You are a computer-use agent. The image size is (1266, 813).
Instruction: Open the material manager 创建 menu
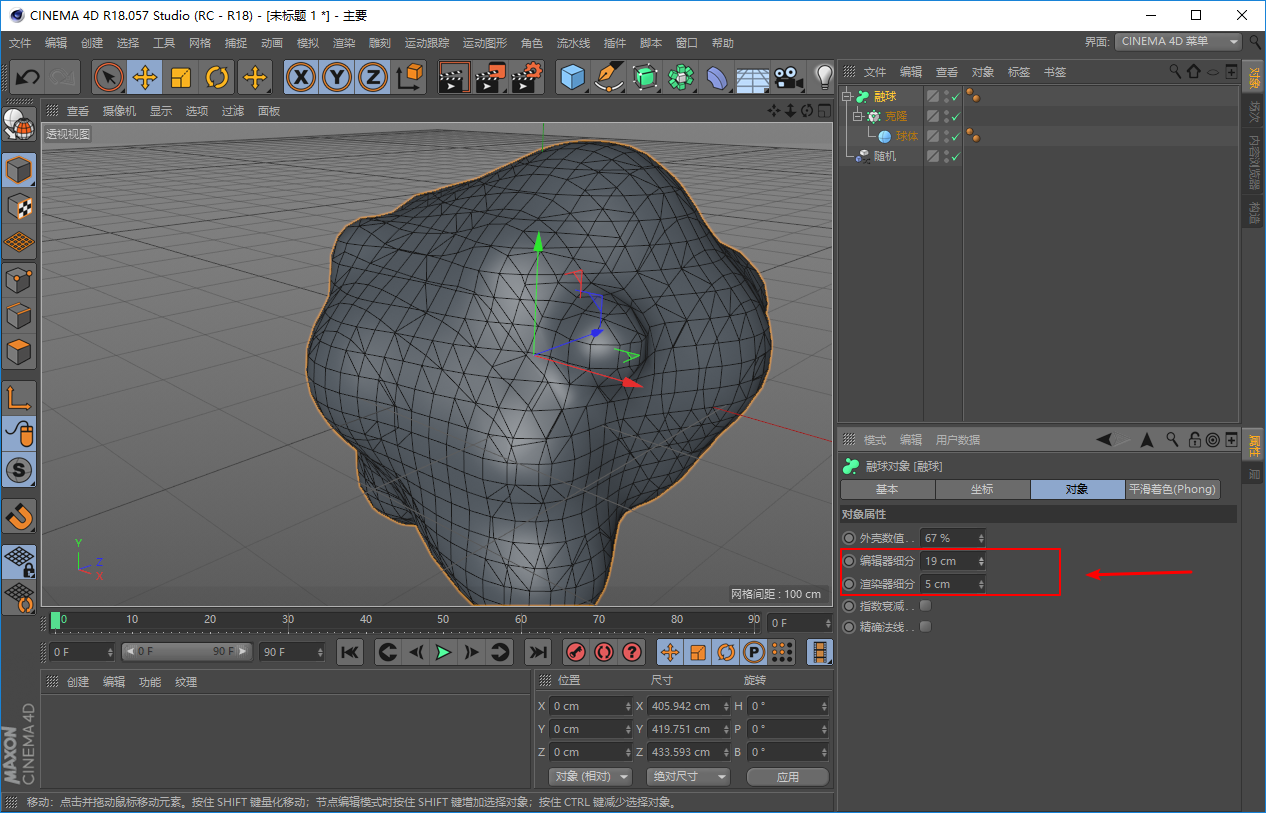click(78, 682)
